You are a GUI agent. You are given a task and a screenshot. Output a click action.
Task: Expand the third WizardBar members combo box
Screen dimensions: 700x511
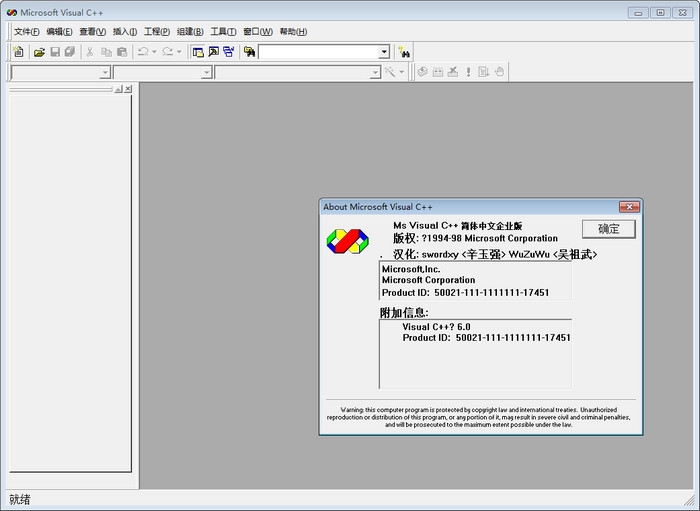(375, 72)
